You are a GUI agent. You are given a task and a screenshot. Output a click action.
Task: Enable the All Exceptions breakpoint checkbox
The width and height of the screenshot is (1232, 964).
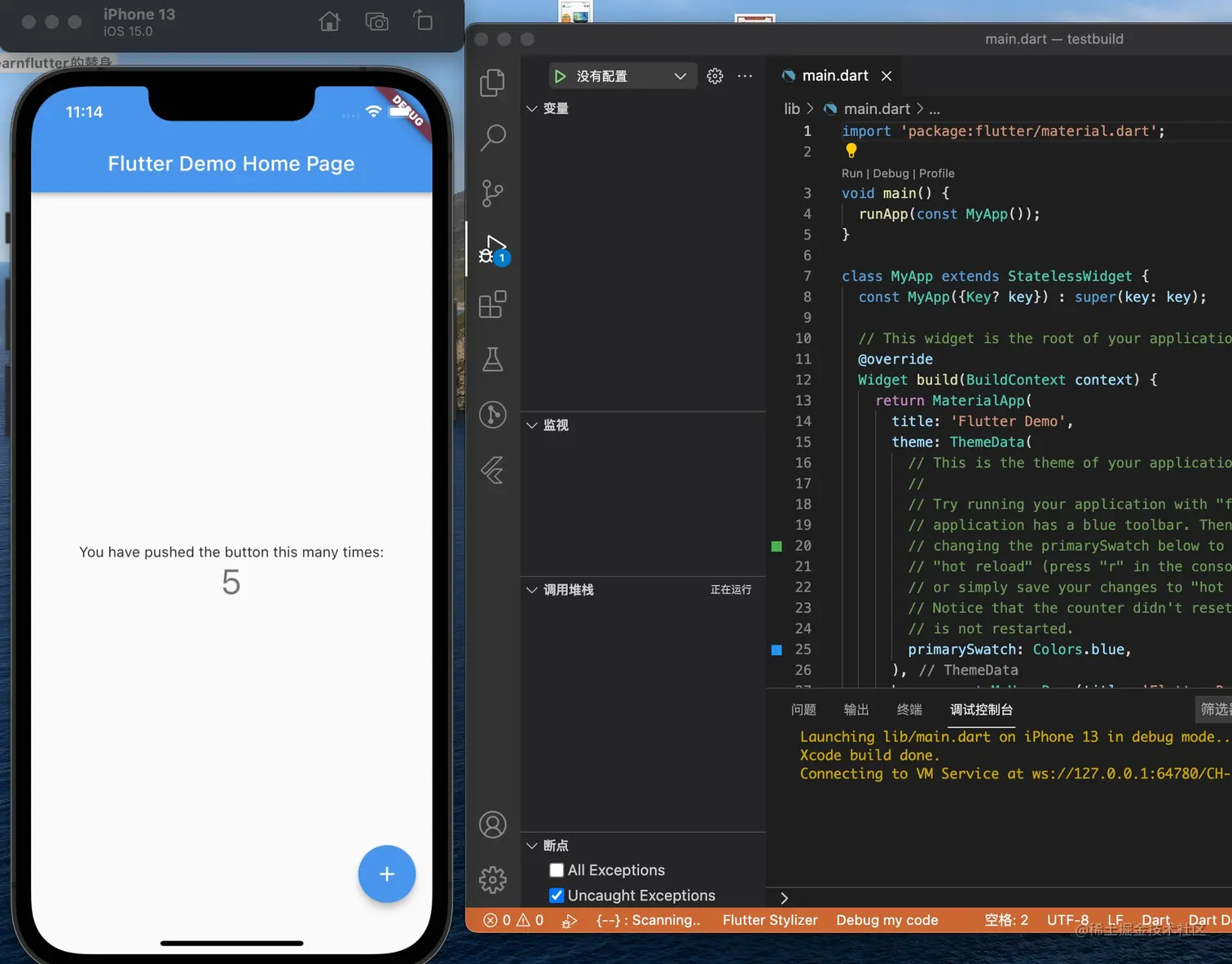click(557, 870)
